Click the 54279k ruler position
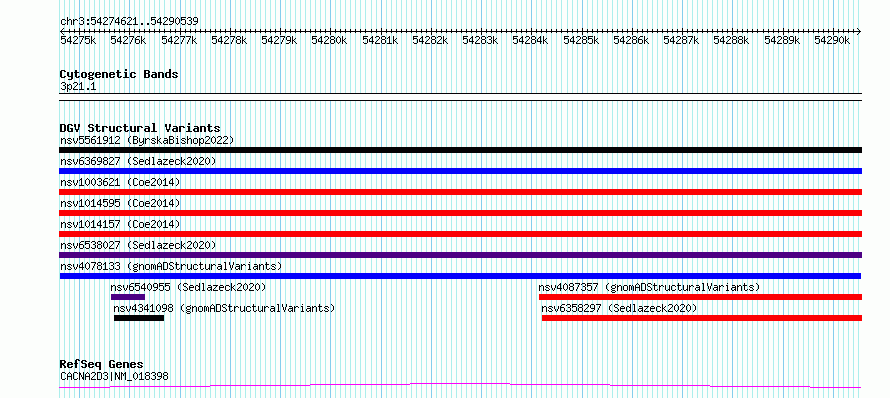890x398 pixels. pyautogui.click(x=279, y=40)
